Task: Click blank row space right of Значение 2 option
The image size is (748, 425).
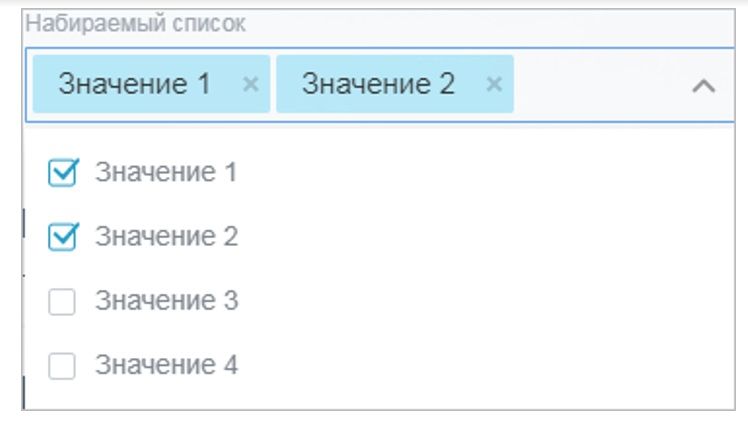Action: [x=484, y=237]
